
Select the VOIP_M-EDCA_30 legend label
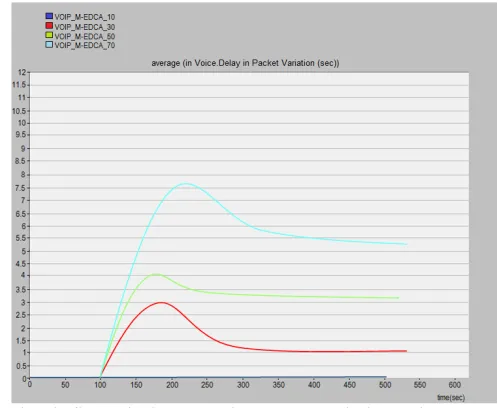click(x=85, y=27)
